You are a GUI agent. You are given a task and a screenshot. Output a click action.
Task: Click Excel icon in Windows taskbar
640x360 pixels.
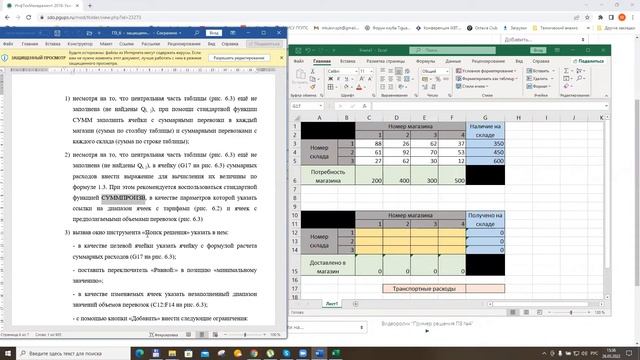point(336,353)
